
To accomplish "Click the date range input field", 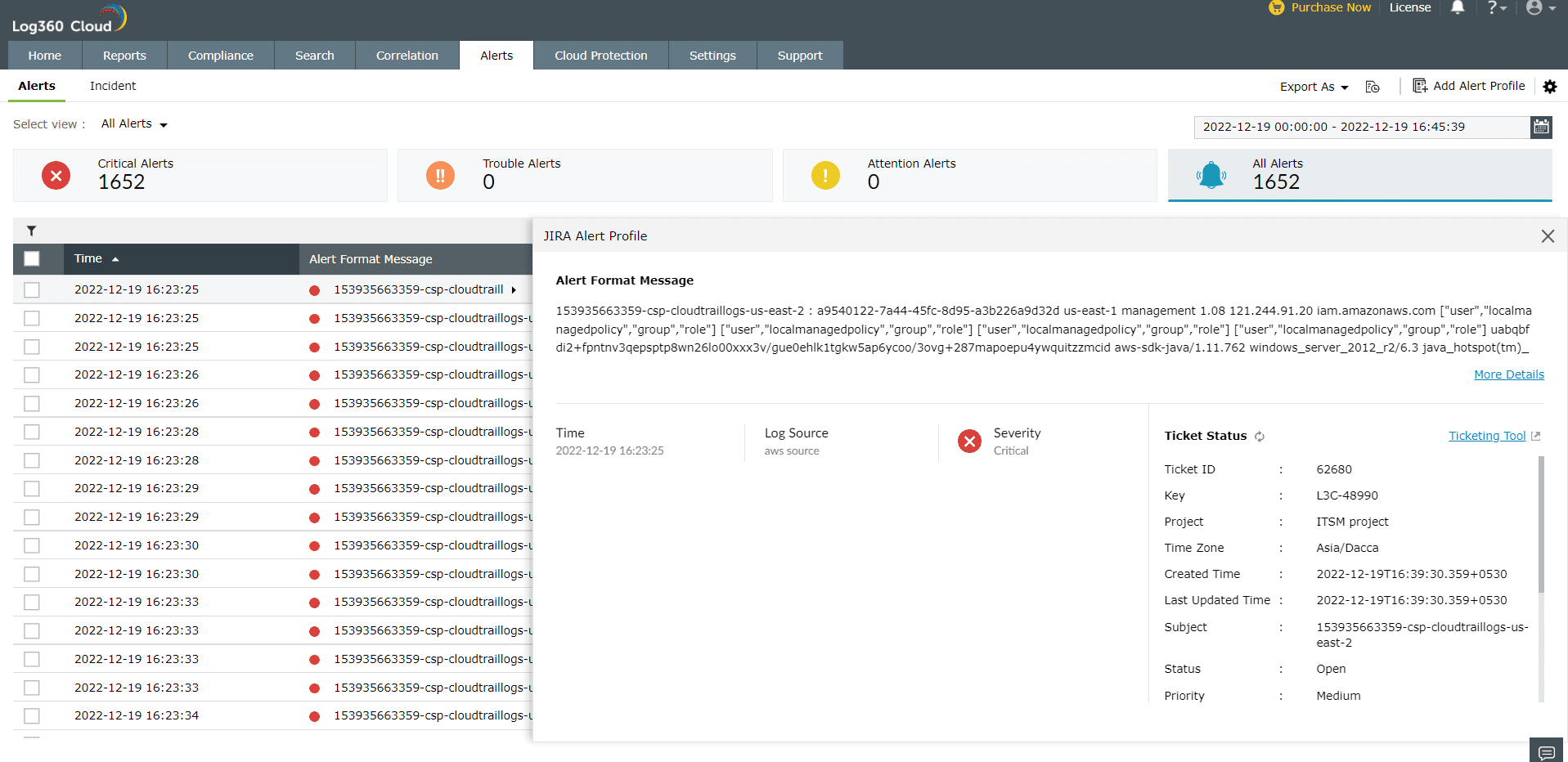I will coord(1358,127).
